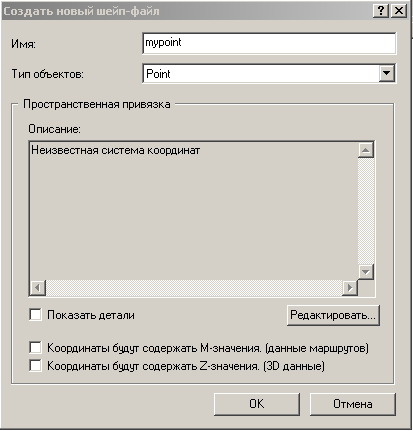Image resolution: width=413 pixels, height=431 pixels.
Task: Click the Отмена button
Action: pyautogui.click(x=353, y=404)
